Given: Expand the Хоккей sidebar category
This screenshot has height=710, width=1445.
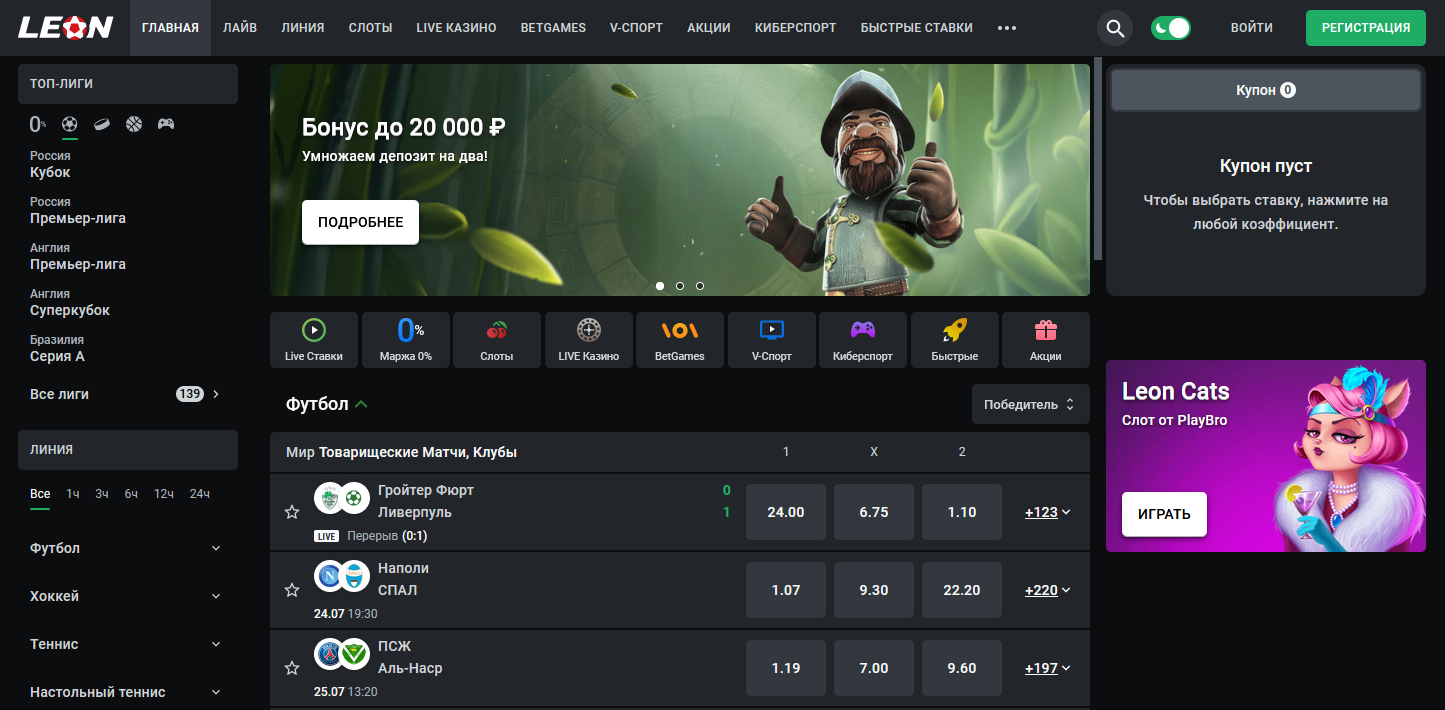Looking at the screenshot, I should point(127,596).
